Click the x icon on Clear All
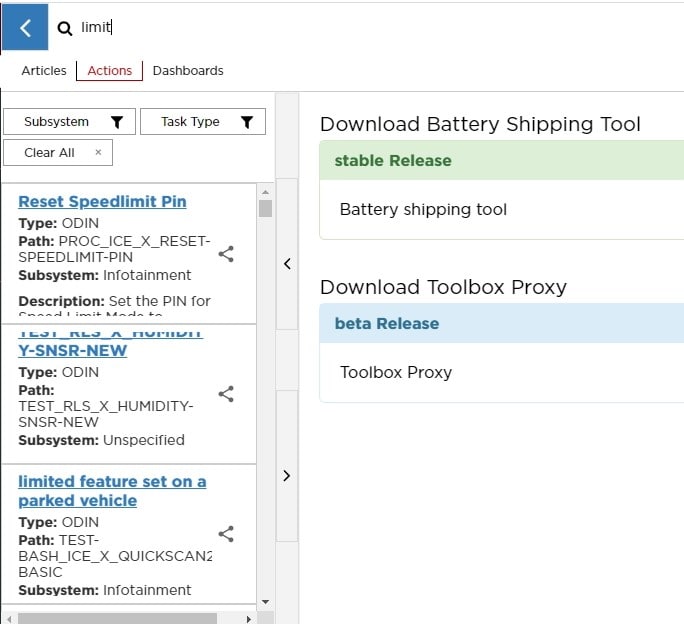 (98, 152)
